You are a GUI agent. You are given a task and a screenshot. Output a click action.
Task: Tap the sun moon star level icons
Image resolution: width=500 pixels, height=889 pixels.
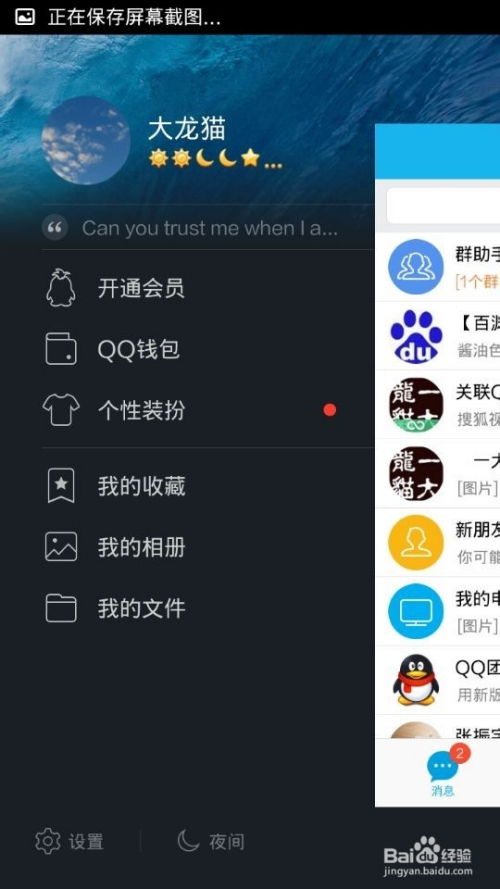215,158
